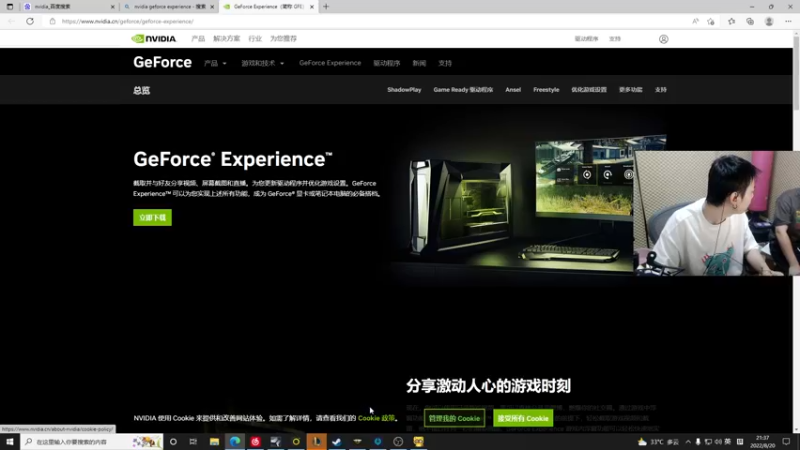
Task: View site information lock icon
Action: 53,21
